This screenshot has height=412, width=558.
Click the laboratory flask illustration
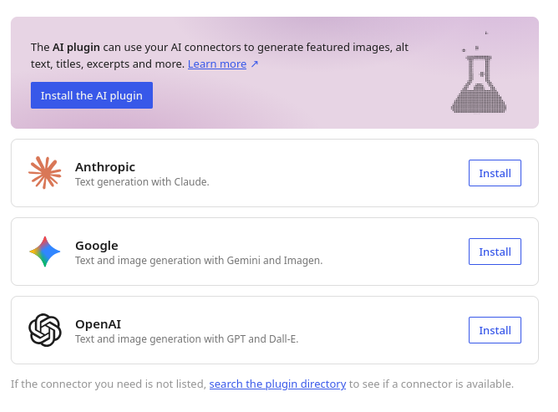click(478, 73)
